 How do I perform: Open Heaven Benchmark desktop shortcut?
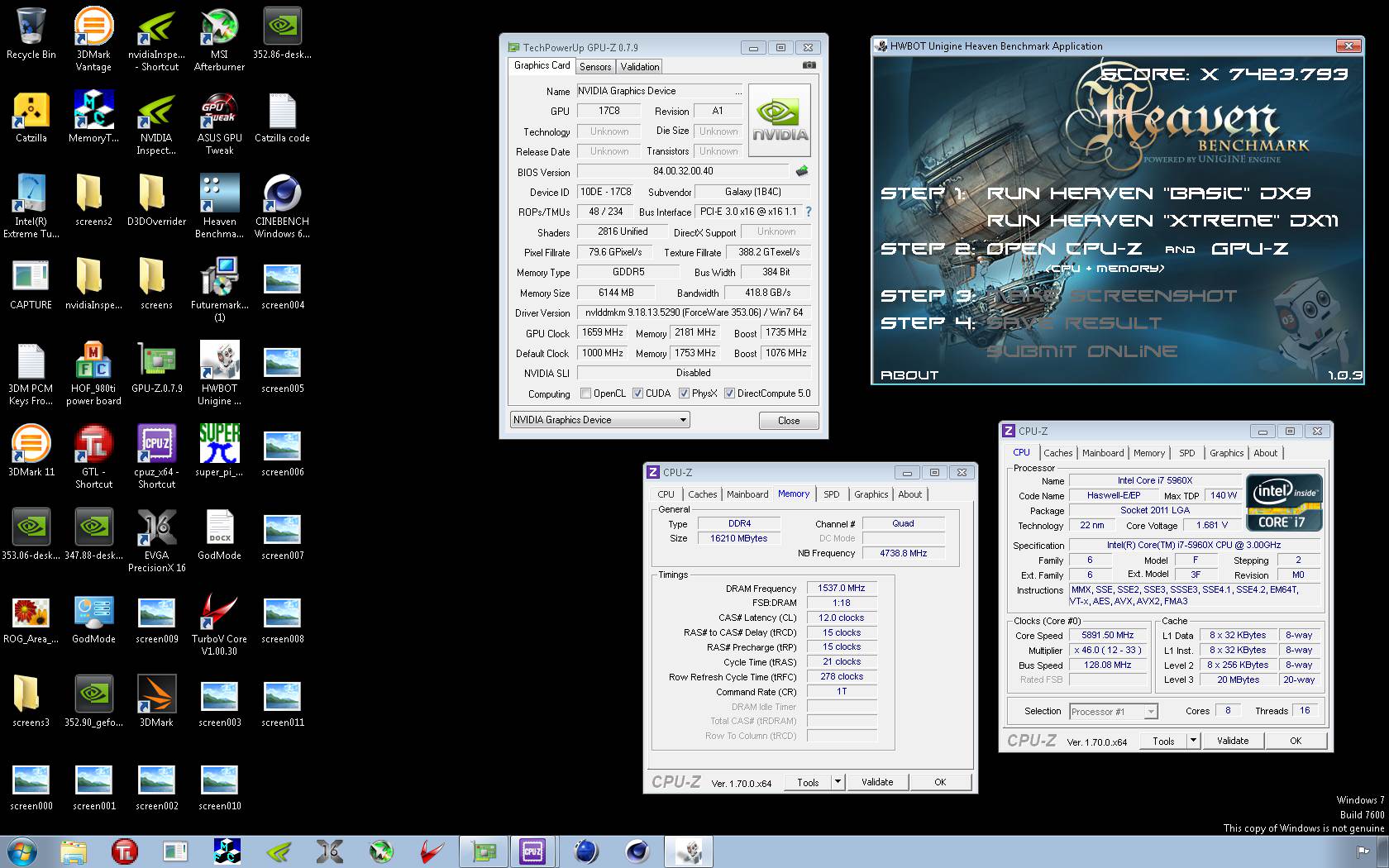(219, 206)
